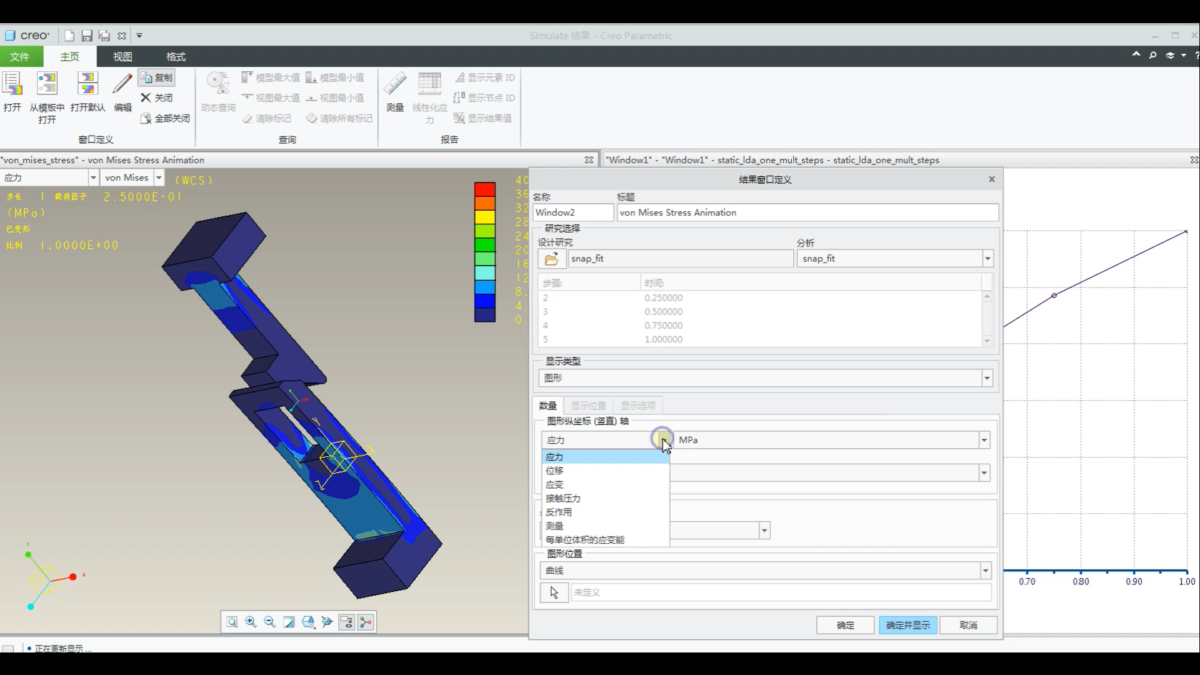Image resolution: width=1200 pixels, height=675 pixels.
Task: Close the 结果窗口定义 dialog
Action: (992, 180)
